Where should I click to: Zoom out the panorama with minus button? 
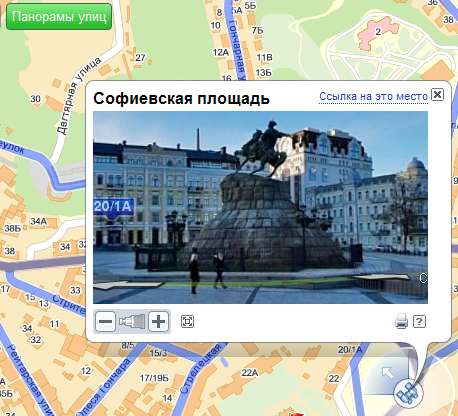point(105,321)
